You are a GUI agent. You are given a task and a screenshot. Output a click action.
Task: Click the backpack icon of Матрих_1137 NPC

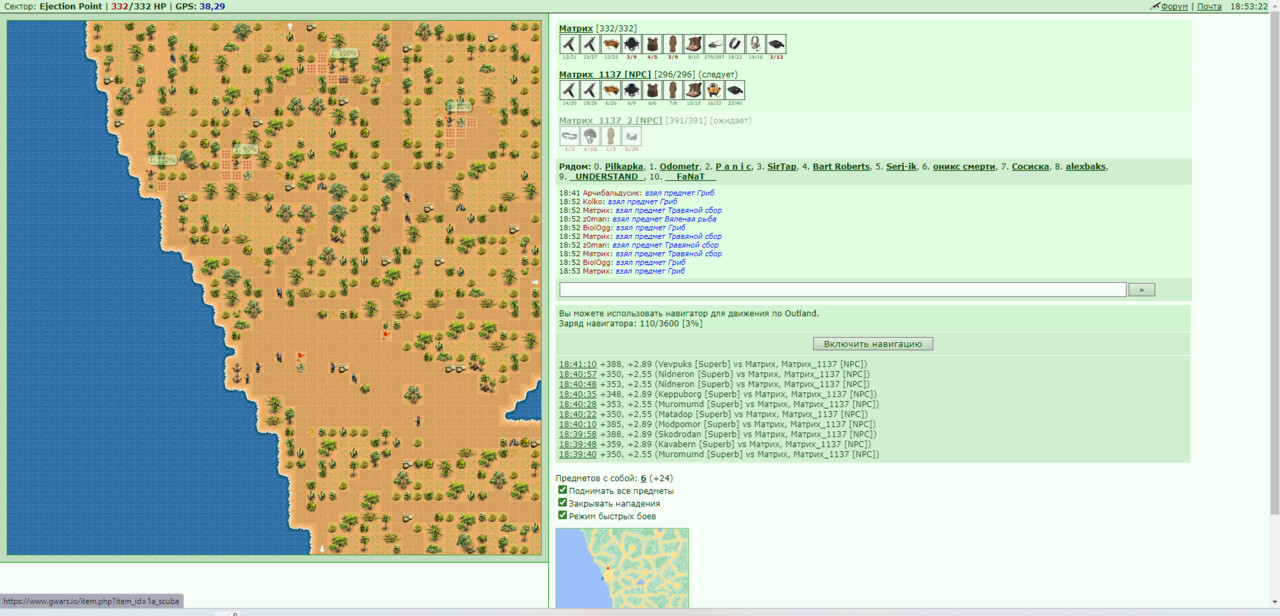pyautogui.click(x=714, y=90)
